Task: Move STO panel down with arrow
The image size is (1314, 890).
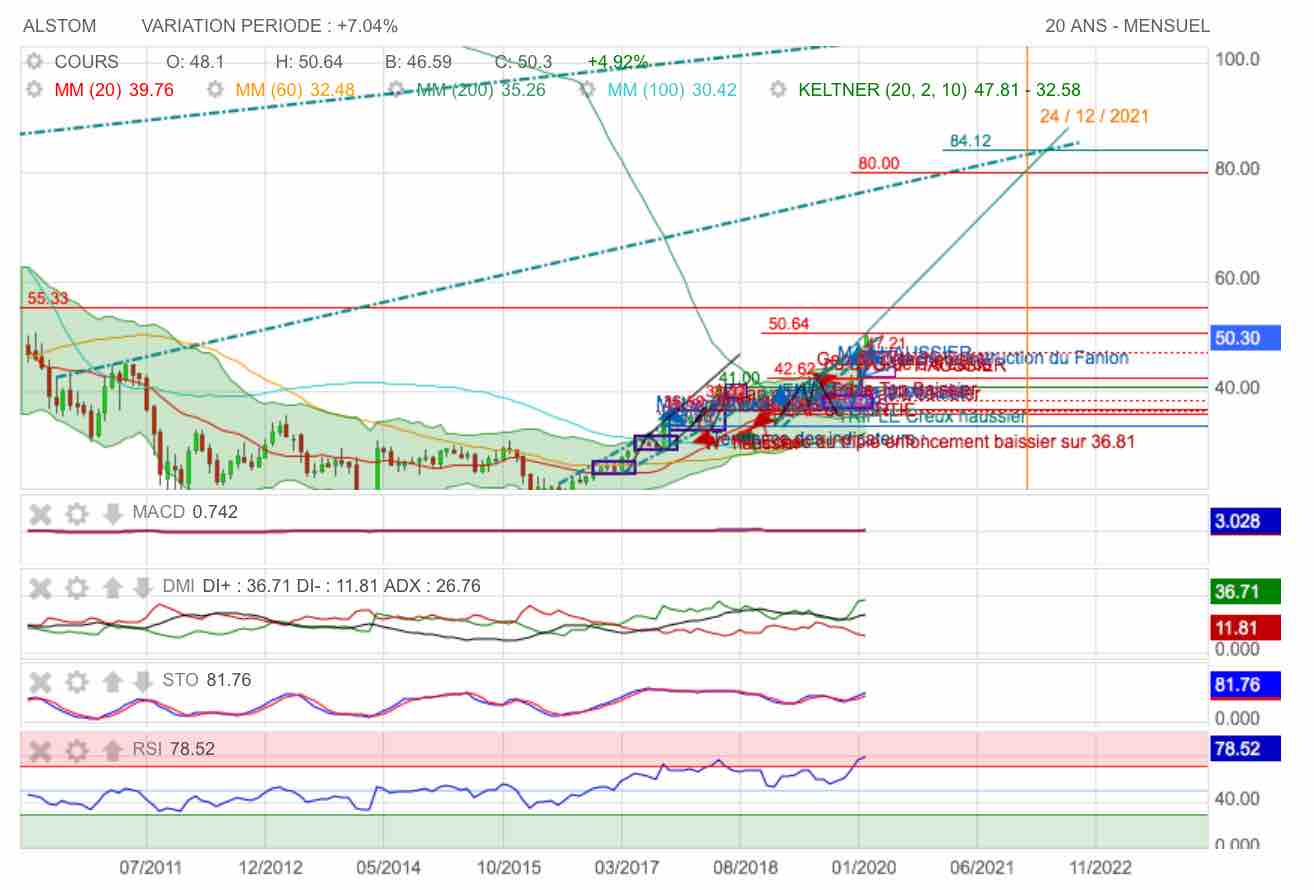Action: pyautogui.click(x=143, y=682)
